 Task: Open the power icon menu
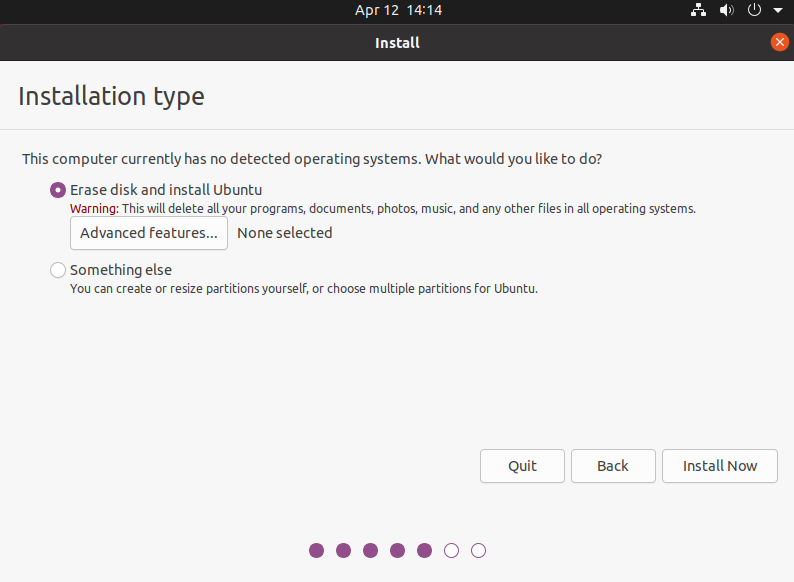click(x=754, y=10)
